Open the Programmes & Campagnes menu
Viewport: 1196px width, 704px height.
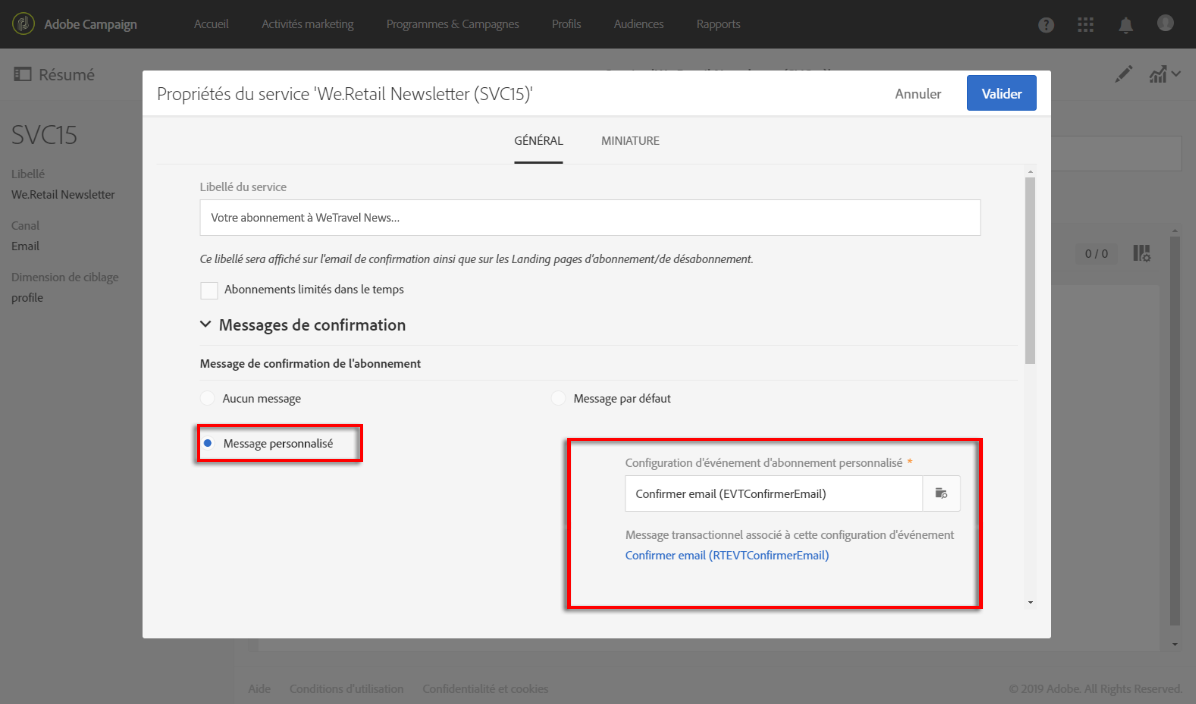coord(452,24)
